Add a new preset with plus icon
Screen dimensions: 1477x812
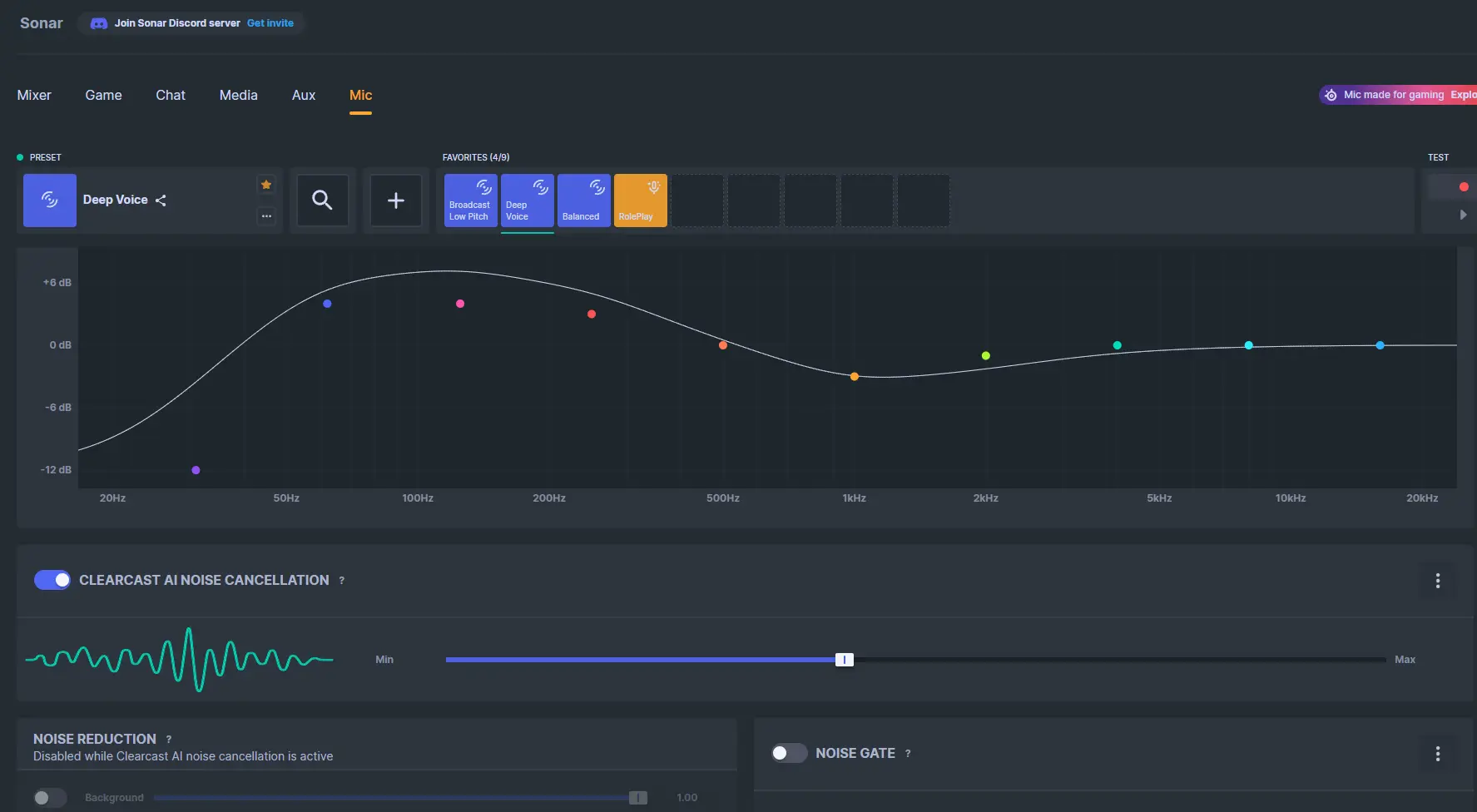coord(396,200)
